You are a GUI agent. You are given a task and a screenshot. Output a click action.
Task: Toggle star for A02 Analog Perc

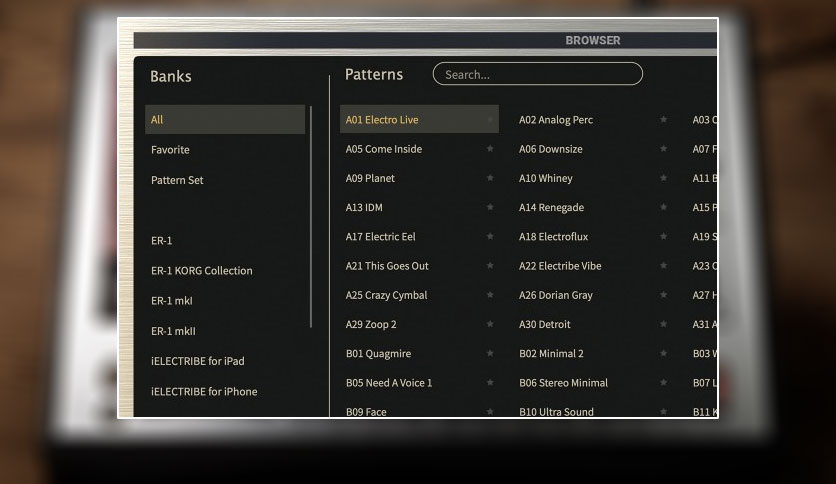coord(663,119)
